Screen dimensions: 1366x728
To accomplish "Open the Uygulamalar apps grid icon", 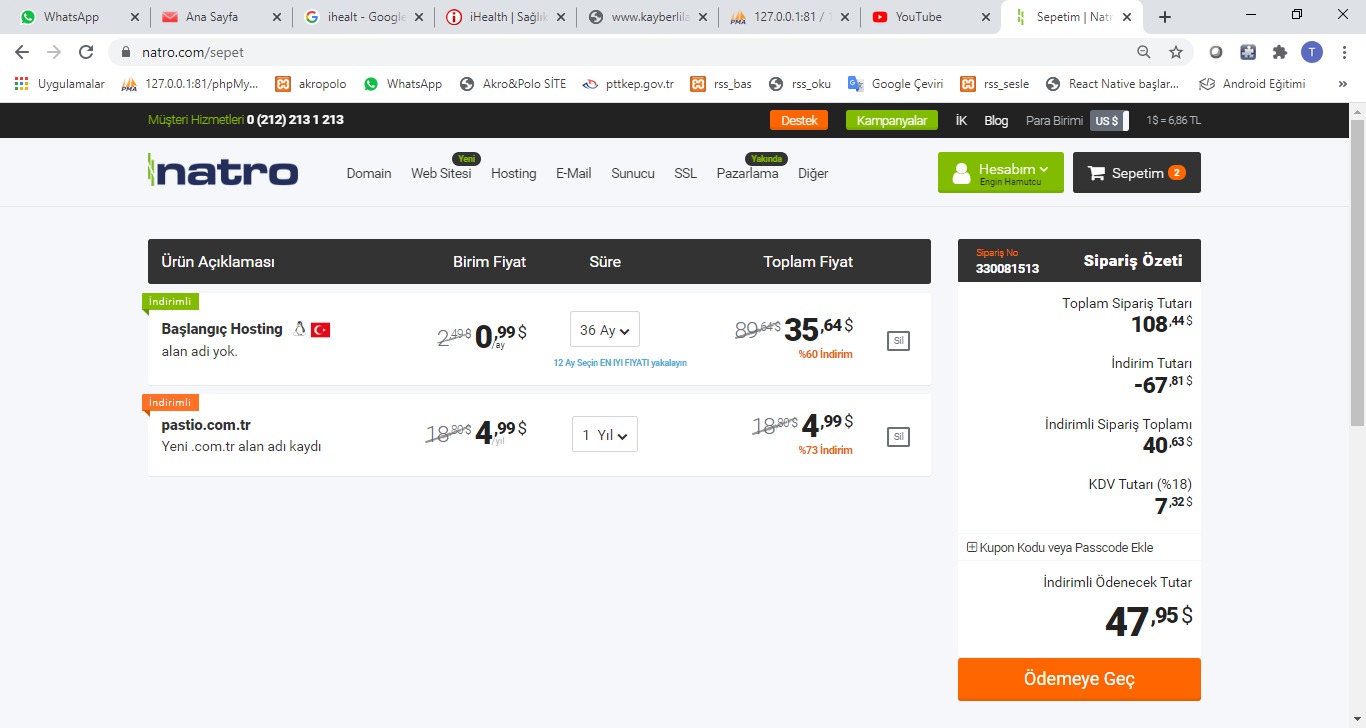I will pyautogui.click(x=22, y=84).
